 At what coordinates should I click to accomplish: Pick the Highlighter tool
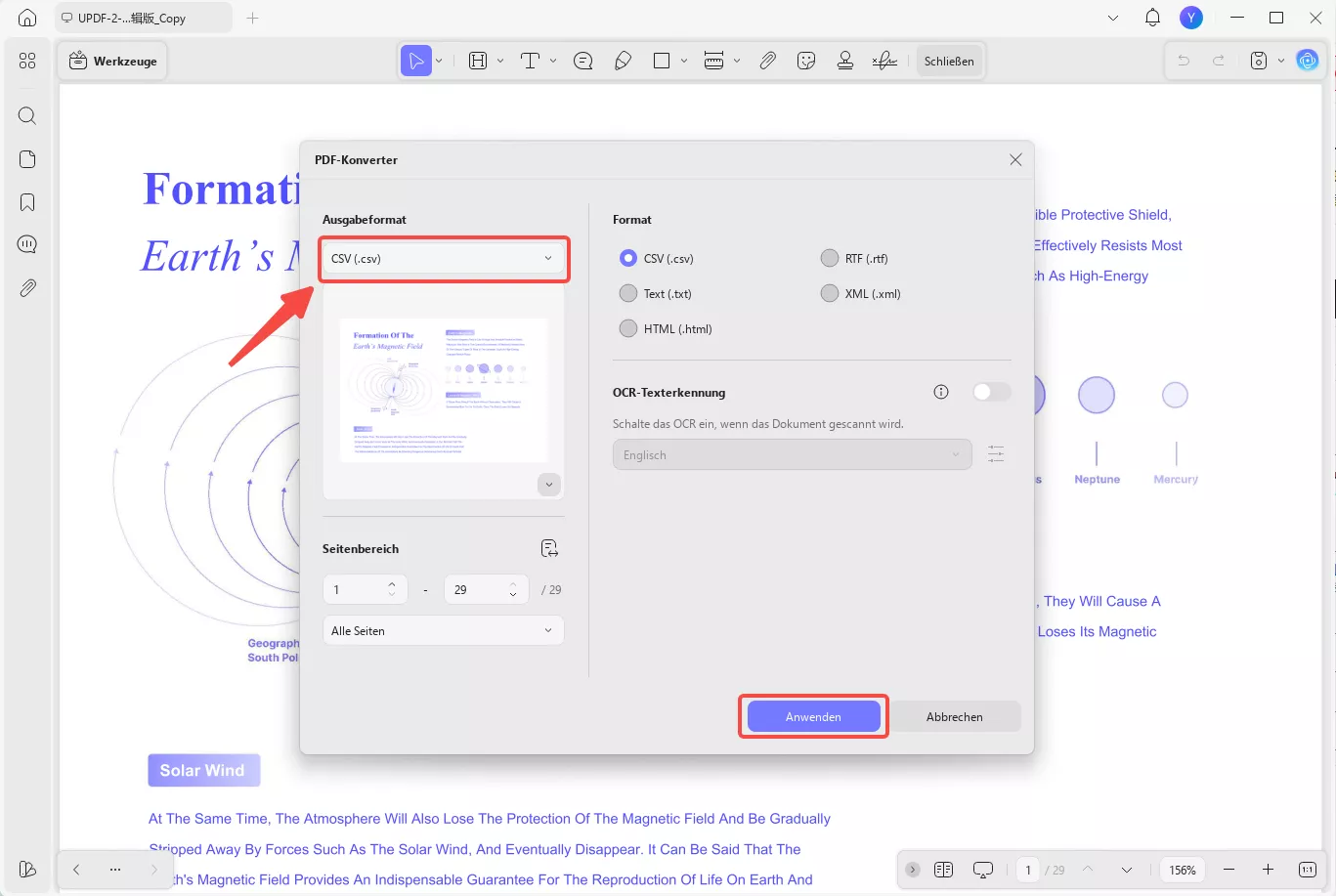coord(624,60)
